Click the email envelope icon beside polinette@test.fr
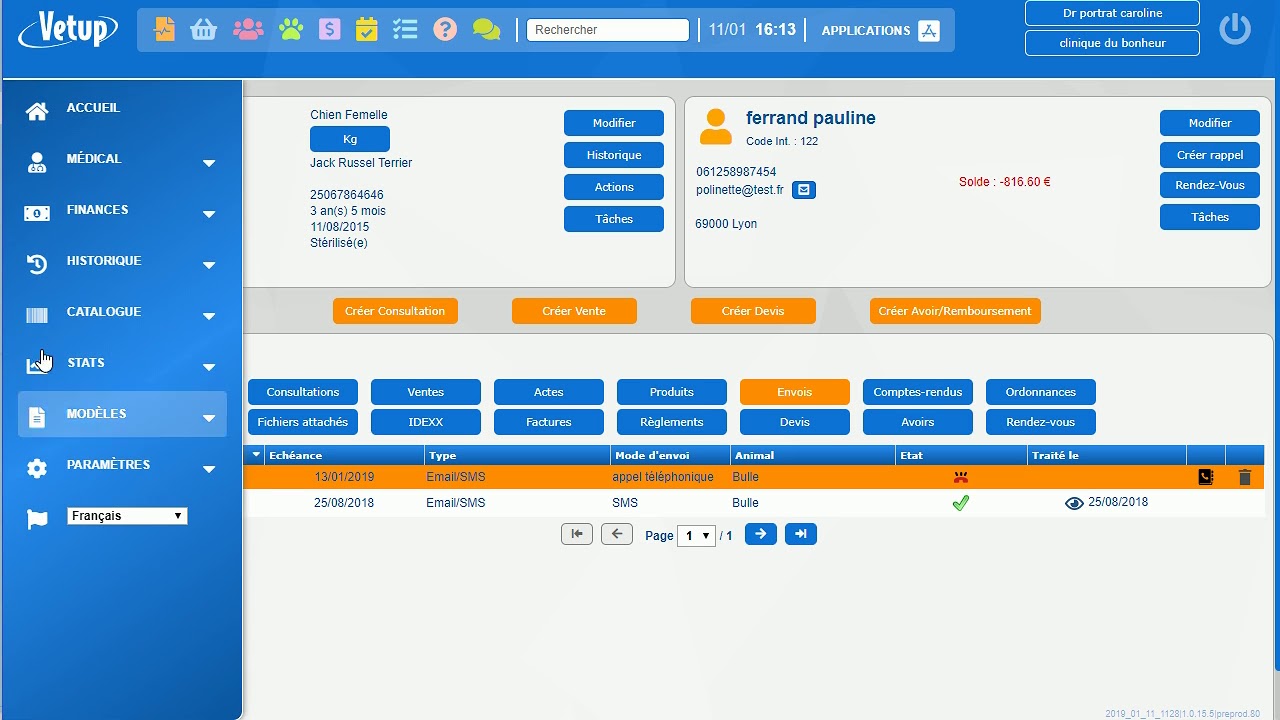 (x=803, y=190)
